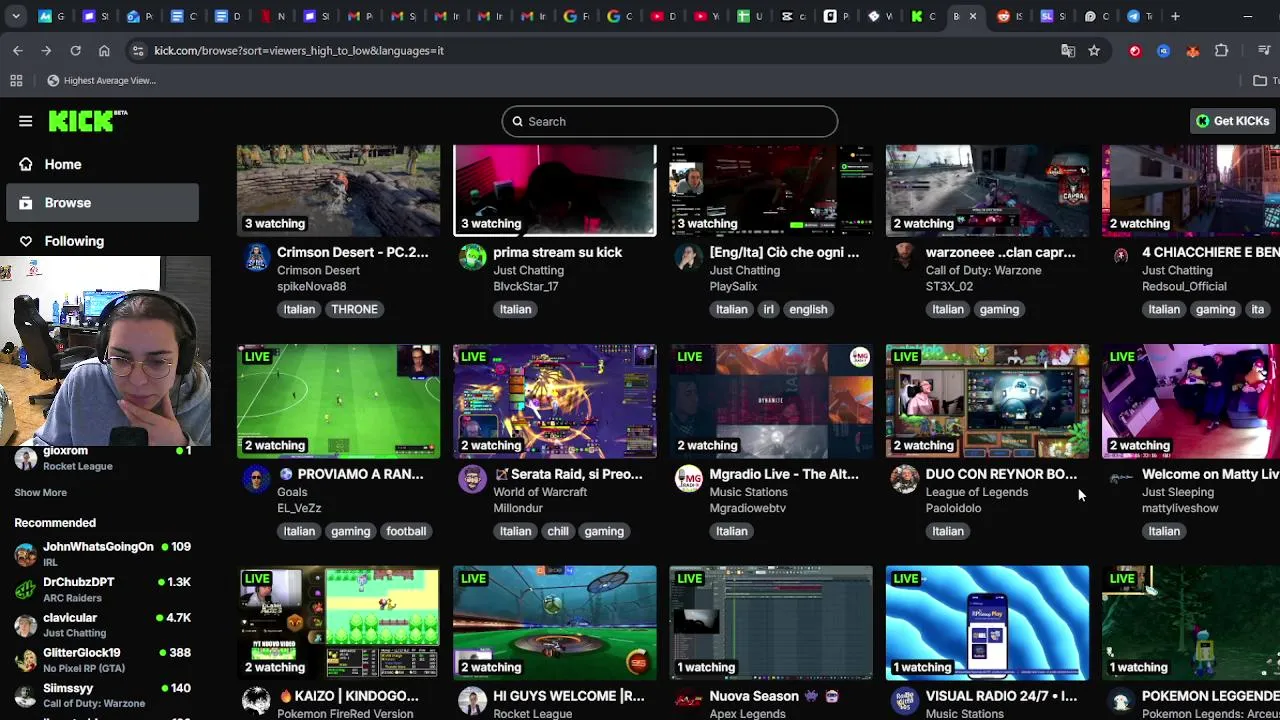Open GlitterGlock19 recommended channel
The image size is (1280, 720).
tap(103, 660)
